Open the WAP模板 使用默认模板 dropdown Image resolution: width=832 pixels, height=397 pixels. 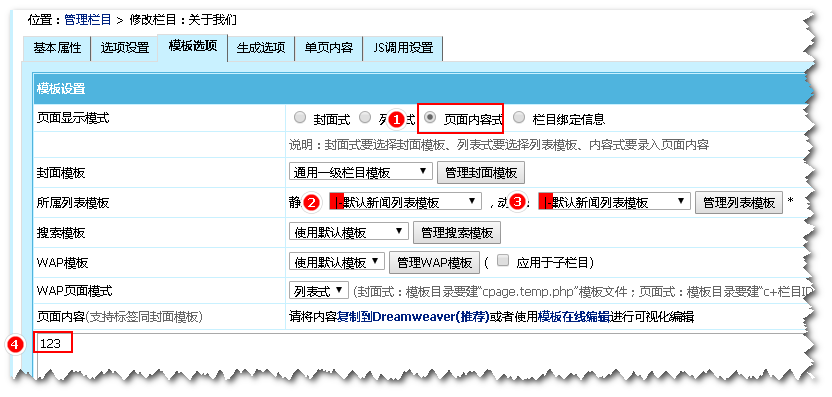point(336,262)
